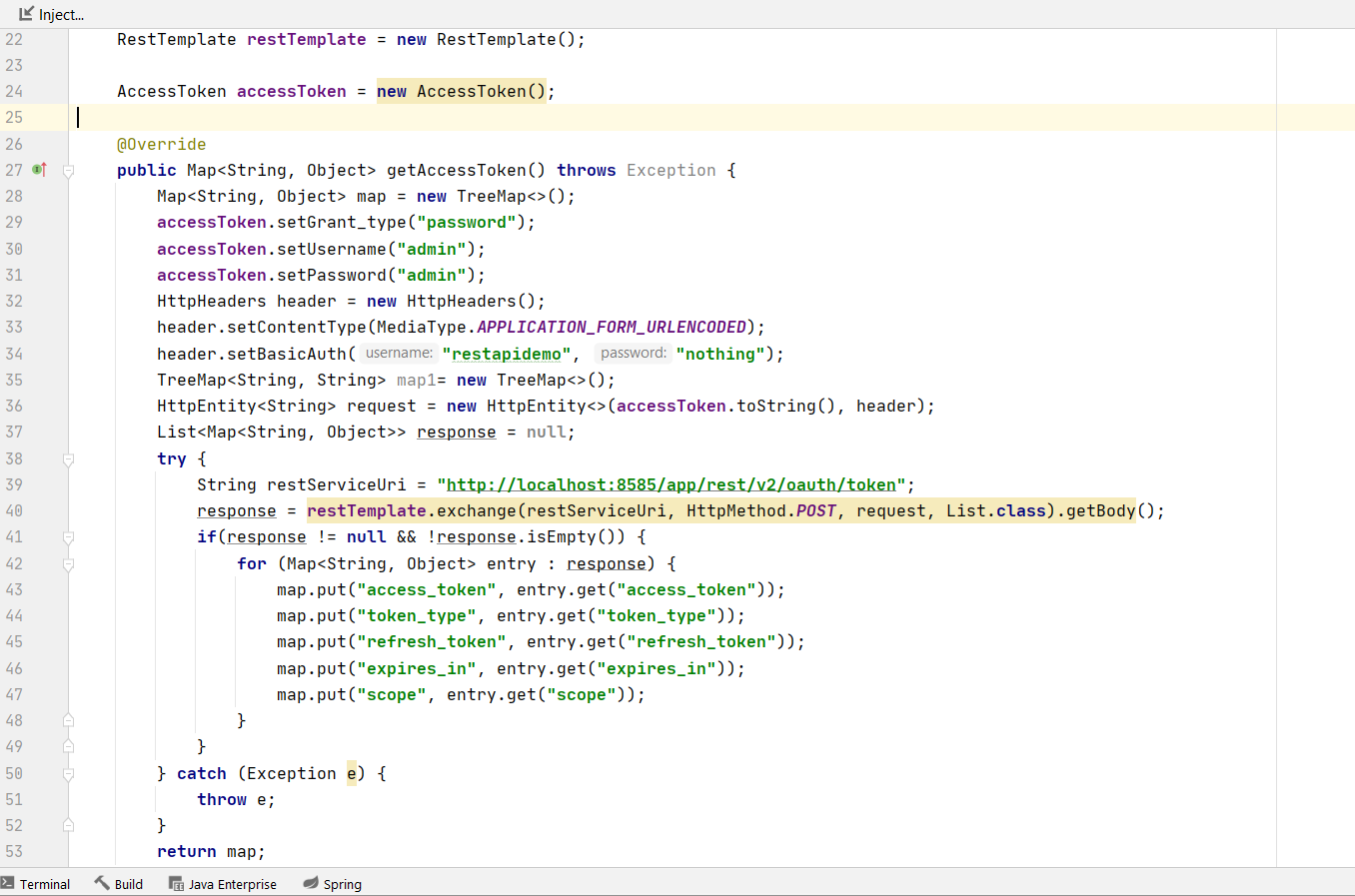Collapse the try block on line 38

click(68, 459)
